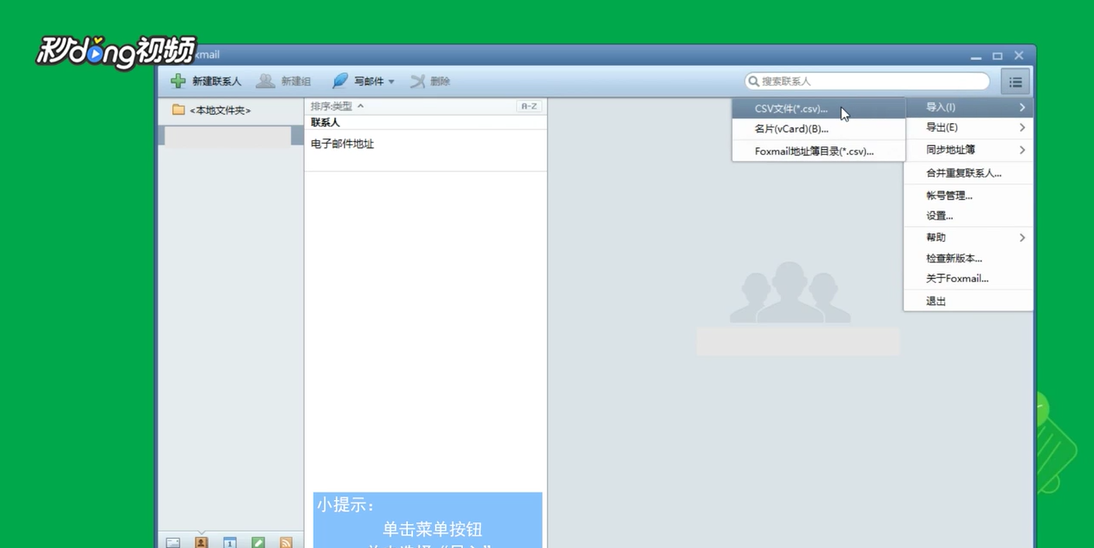This screenshot has width=1094, height=548.
Task: Maximize the Foxmail window
Action: 998,56
